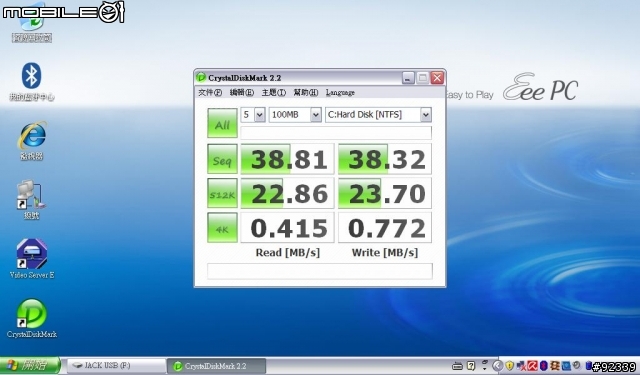
Task: Run all benchmarks with the All button
Action: click(x=222, y=123)
